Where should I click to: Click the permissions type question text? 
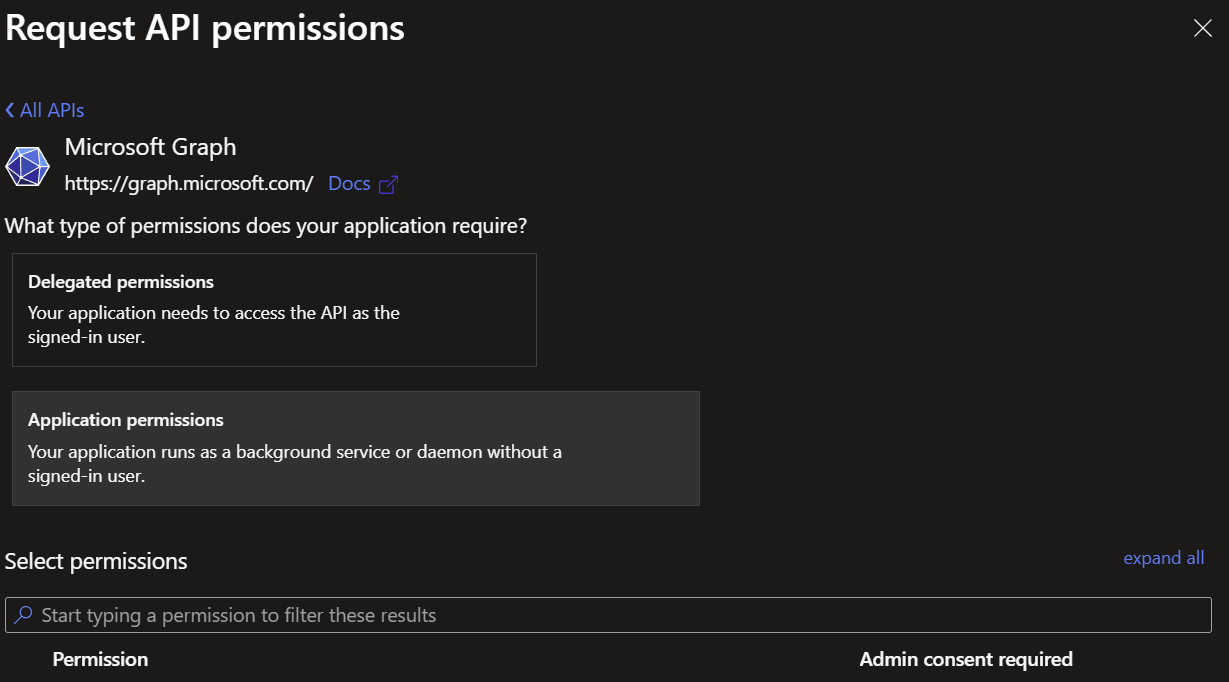(266, 226)
